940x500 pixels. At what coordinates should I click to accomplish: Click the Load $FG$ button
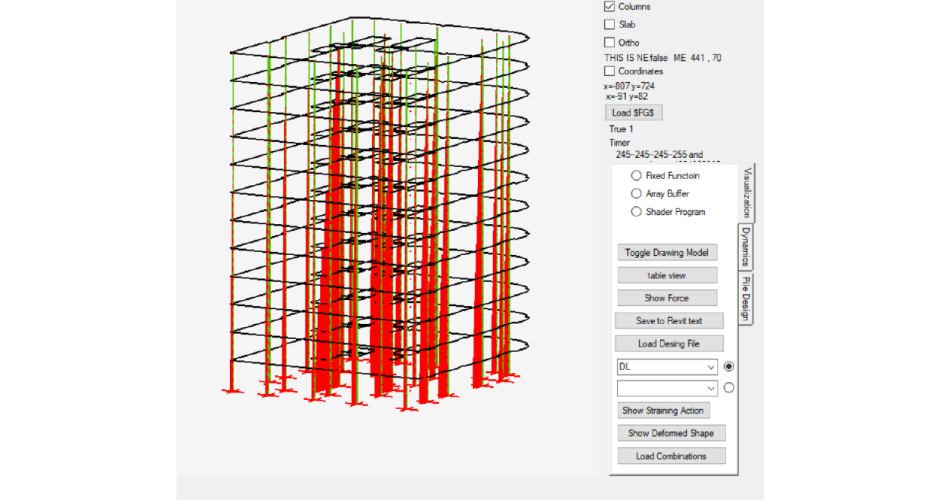(633, 113)
